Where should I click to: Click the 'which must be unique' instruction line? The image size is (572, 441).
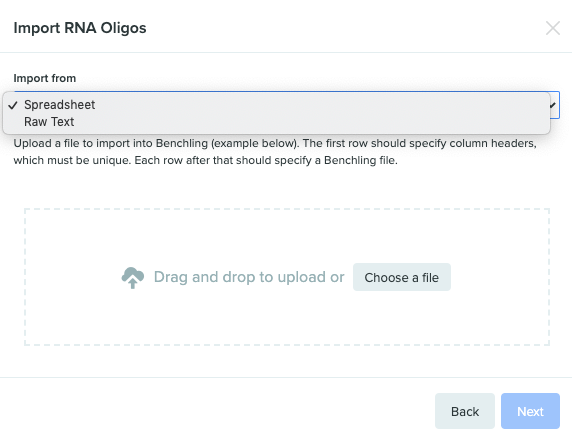[205, 160]
